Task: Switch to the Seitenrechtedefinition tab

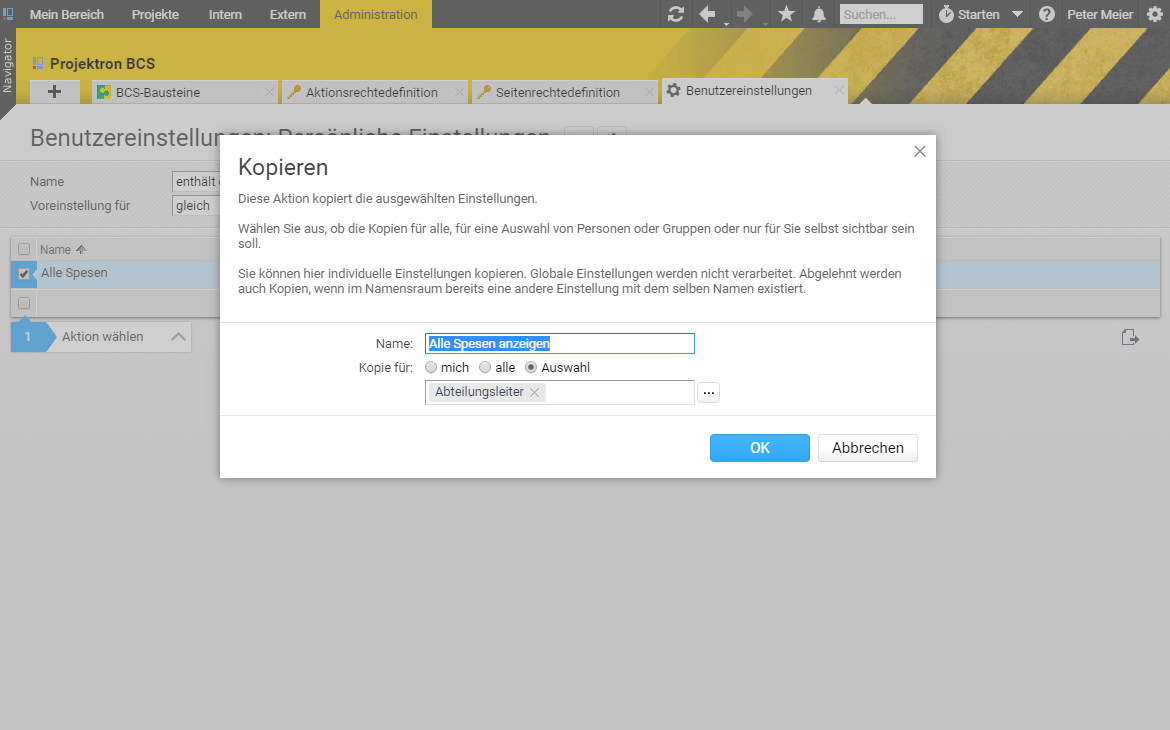Action: coord(565,92)
